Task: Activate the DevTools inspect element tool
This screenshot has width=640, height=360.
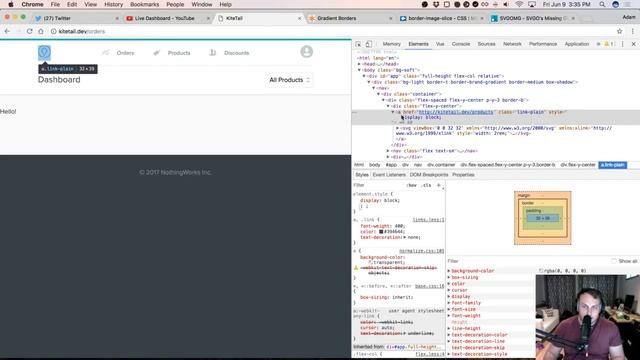Action: [x=358, y=44]
